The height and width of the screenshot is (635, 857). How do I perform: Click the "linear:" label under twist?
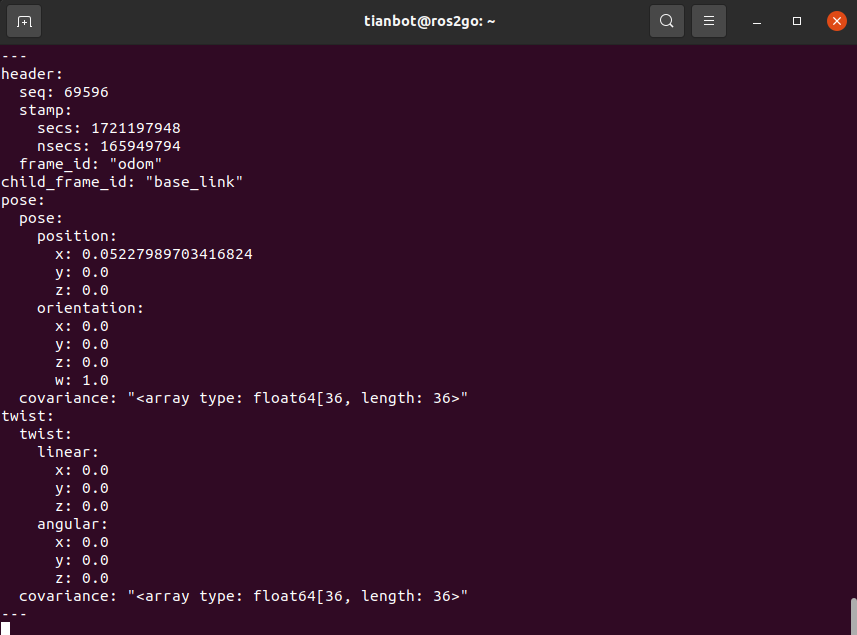click(68, 452)
